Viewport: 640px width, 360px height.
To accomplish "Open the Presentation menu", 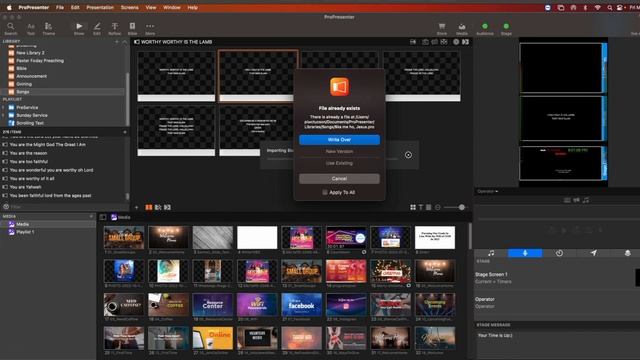I will [100, 7].
